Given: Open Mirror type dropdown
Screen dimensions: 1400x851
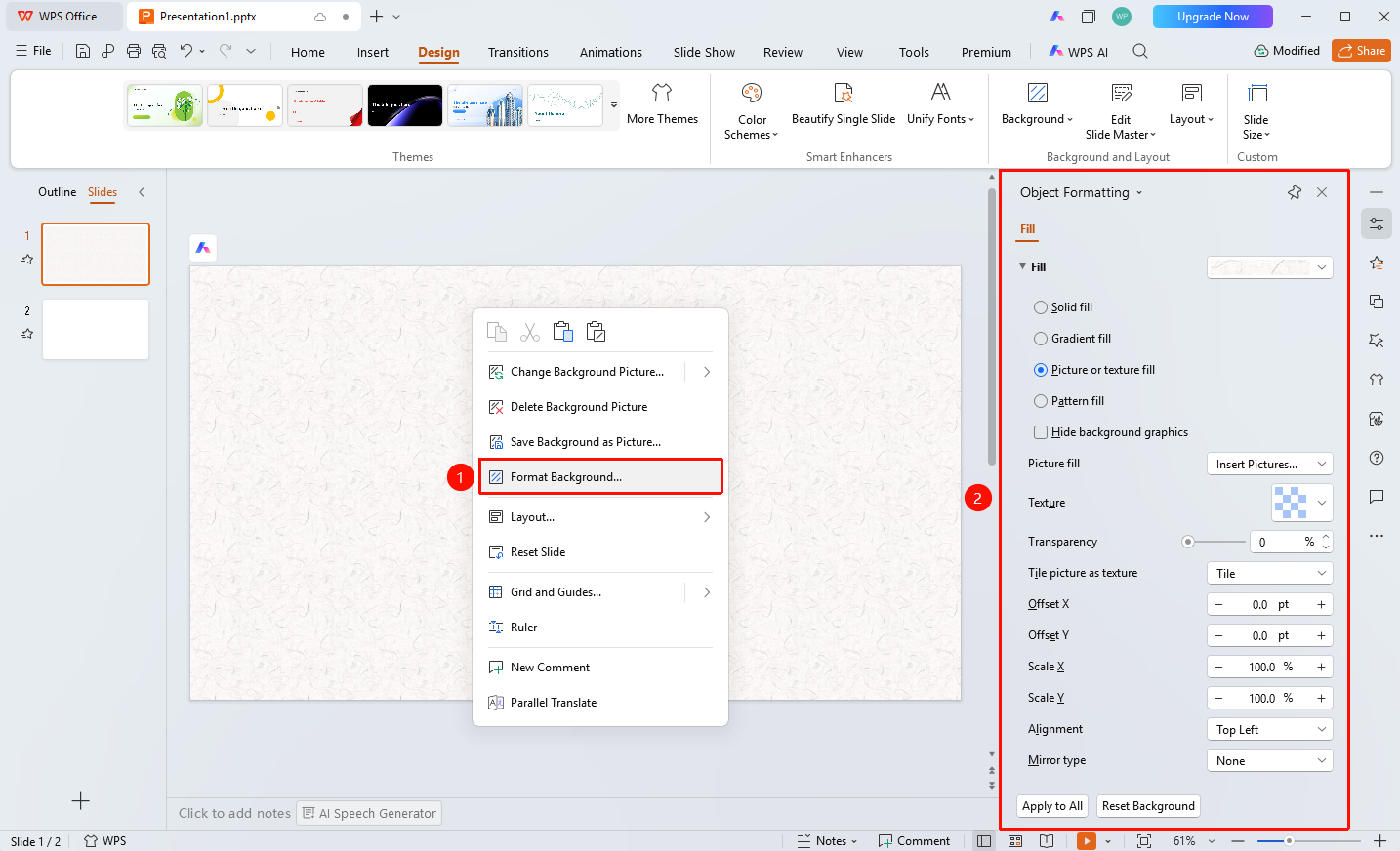Looking at the screenshot, I should click(x=1270, y=760).
